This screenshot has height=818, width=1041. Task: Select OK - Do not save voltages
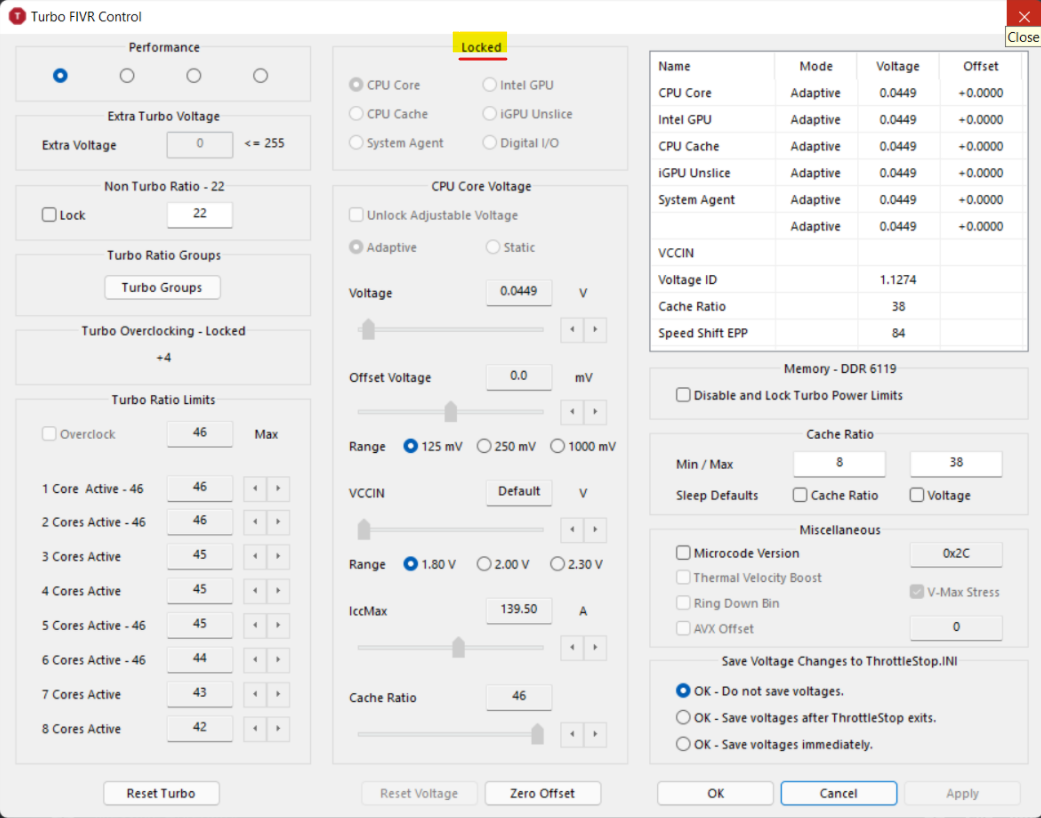[683, 691]
